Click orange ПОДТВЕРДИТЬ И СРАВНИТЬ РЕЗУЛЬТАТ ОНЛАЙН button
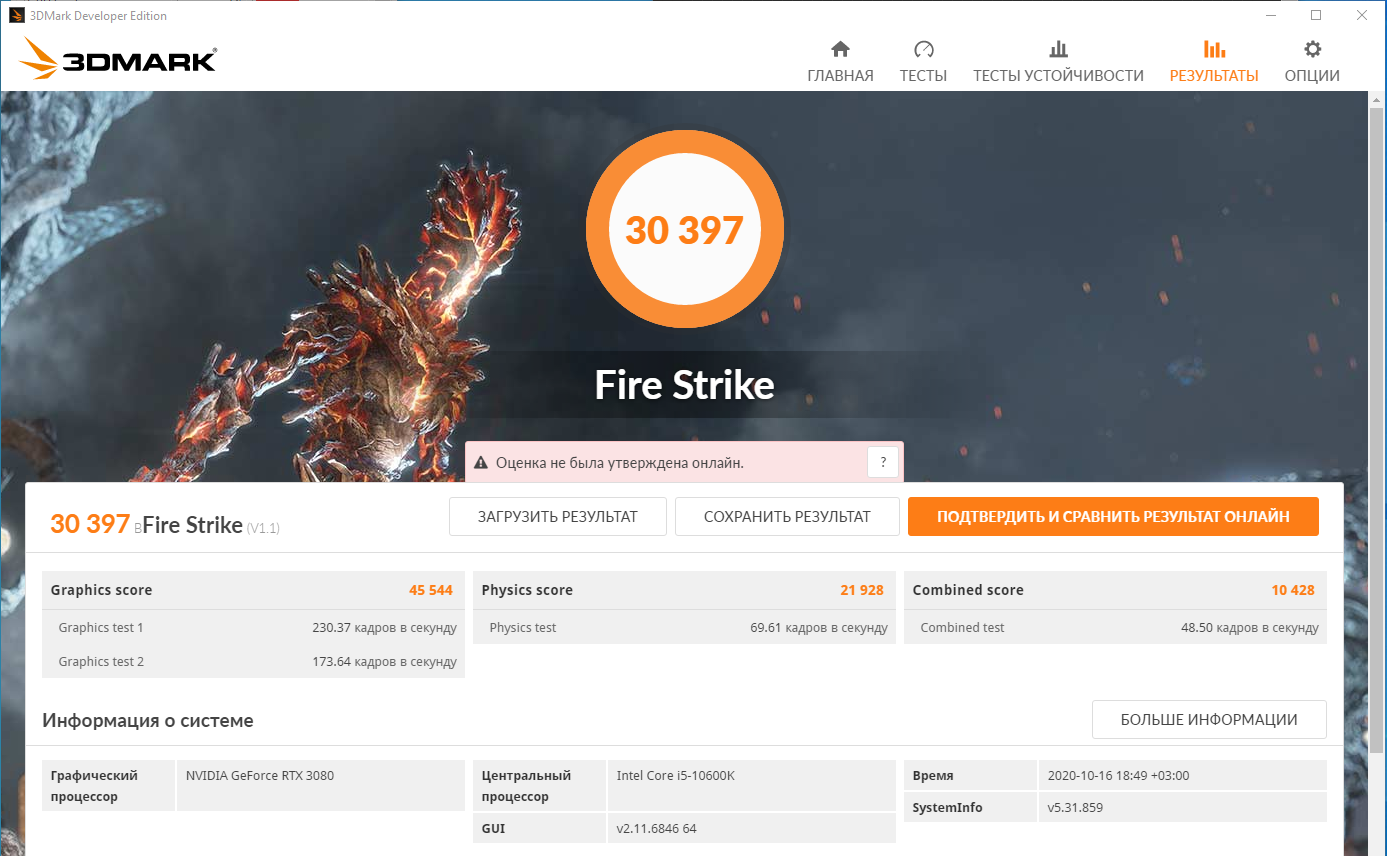The width and height of the screenshot is (1387, 856). [1113, 517]
